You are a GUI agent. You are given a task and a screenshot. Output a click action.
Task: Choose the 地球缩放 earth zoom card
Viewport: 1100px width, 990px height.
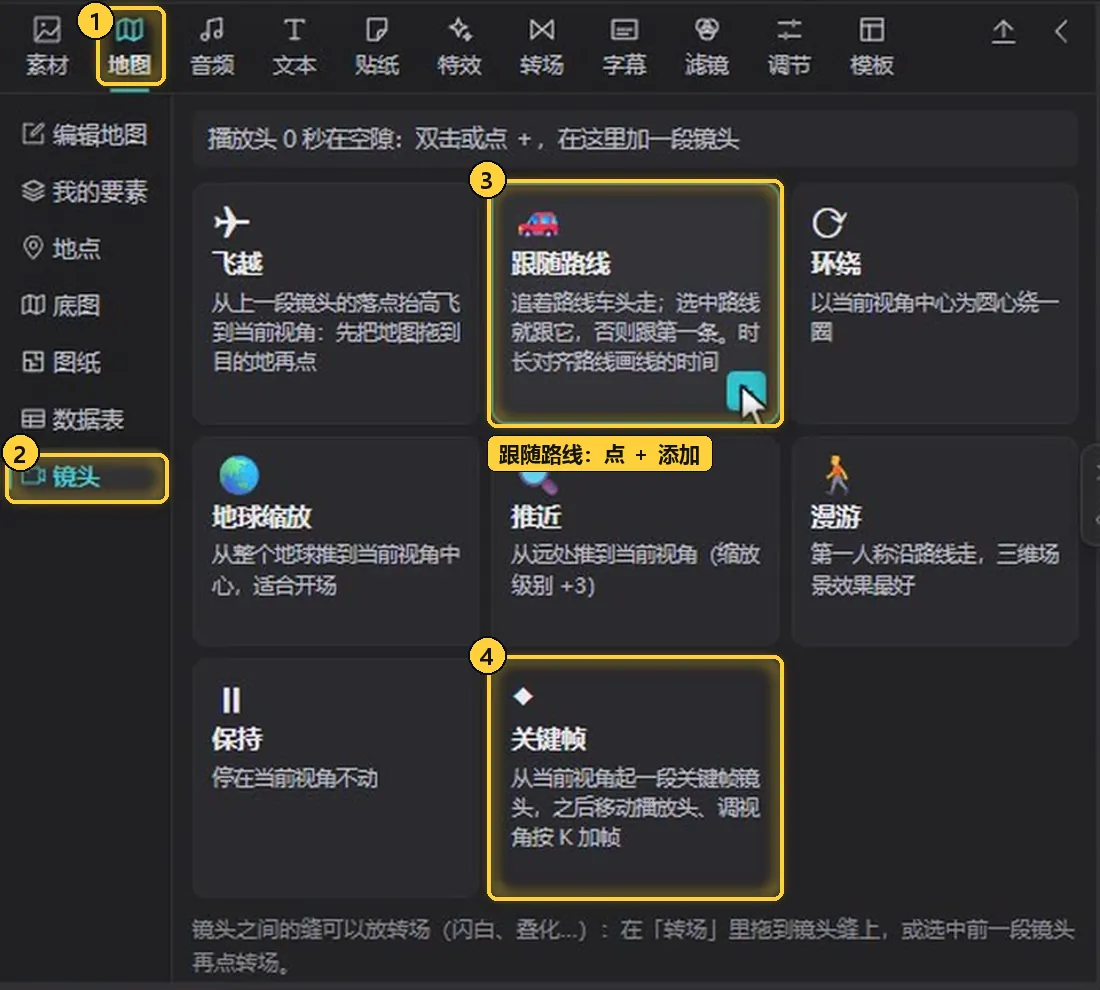click(x=336, y=542)
